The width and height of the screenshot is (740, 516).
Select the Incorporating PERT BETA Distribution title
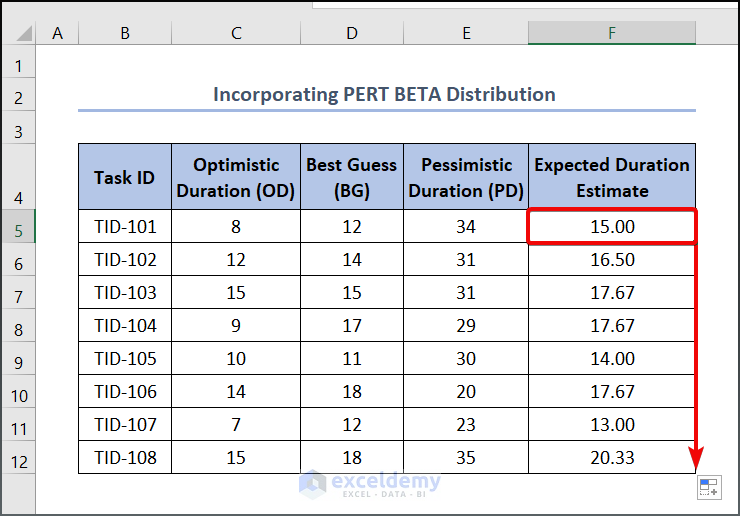[x=385, y=95]
